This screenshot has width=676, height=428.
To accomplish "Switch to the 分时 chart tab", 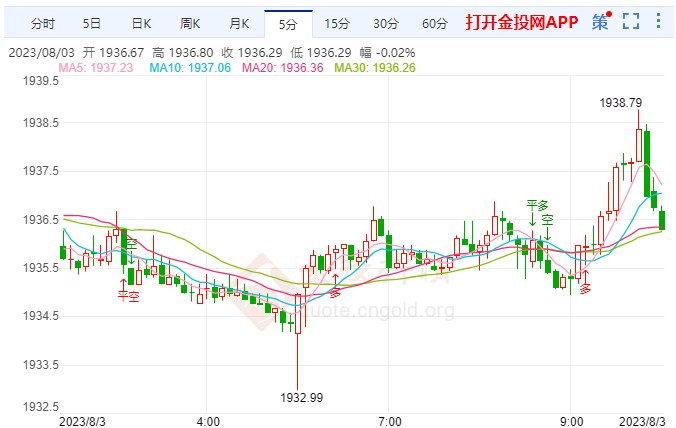I will (43, 23).
